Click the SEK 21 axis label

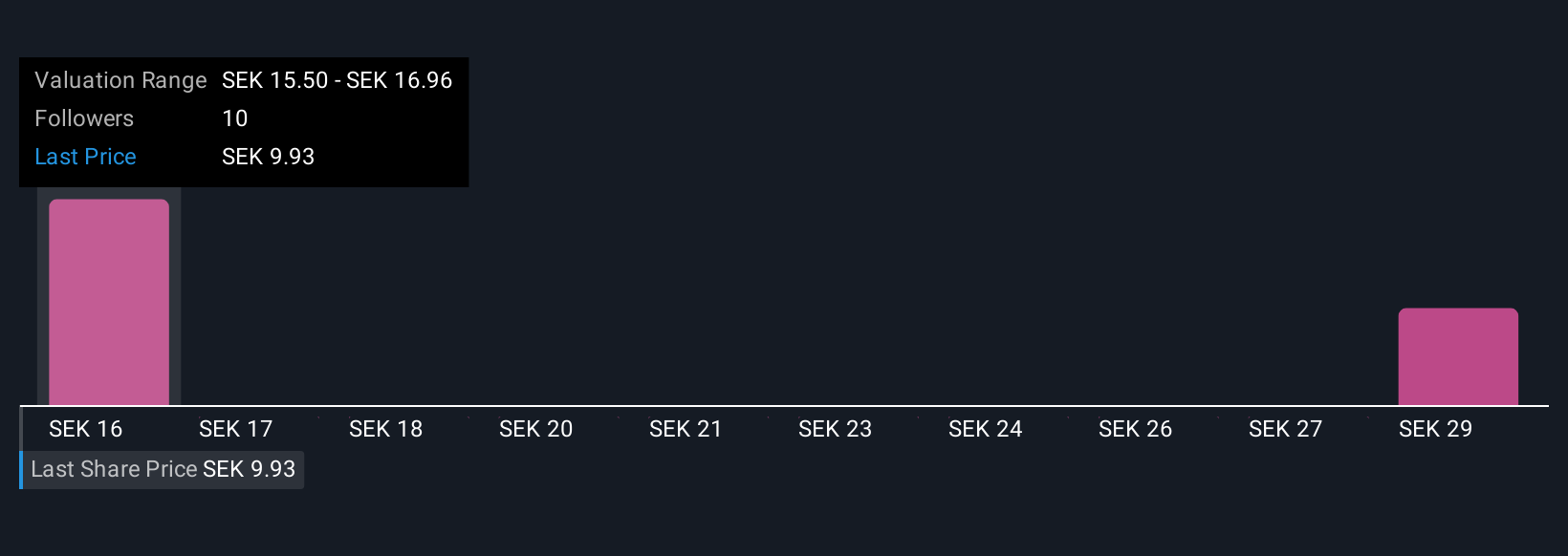click(x=686, y=429)
